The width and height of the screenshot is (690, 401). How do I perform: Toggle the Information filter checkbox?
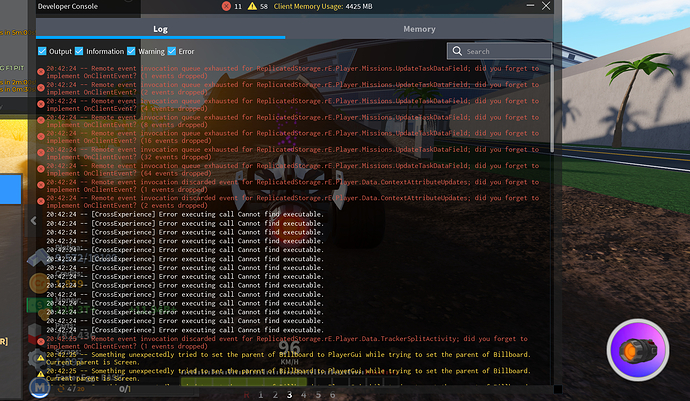click(79, 51)
